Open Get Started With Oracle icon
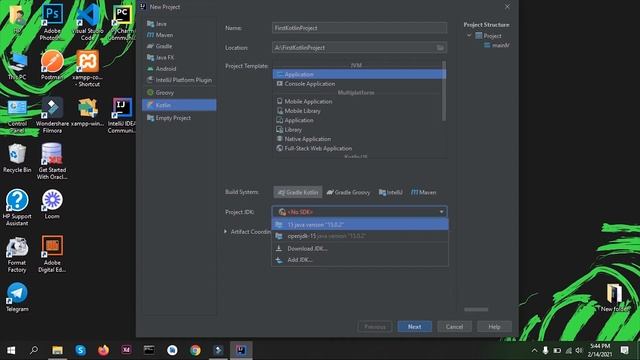Screen dimensions: 640x360 coord(52,161)
